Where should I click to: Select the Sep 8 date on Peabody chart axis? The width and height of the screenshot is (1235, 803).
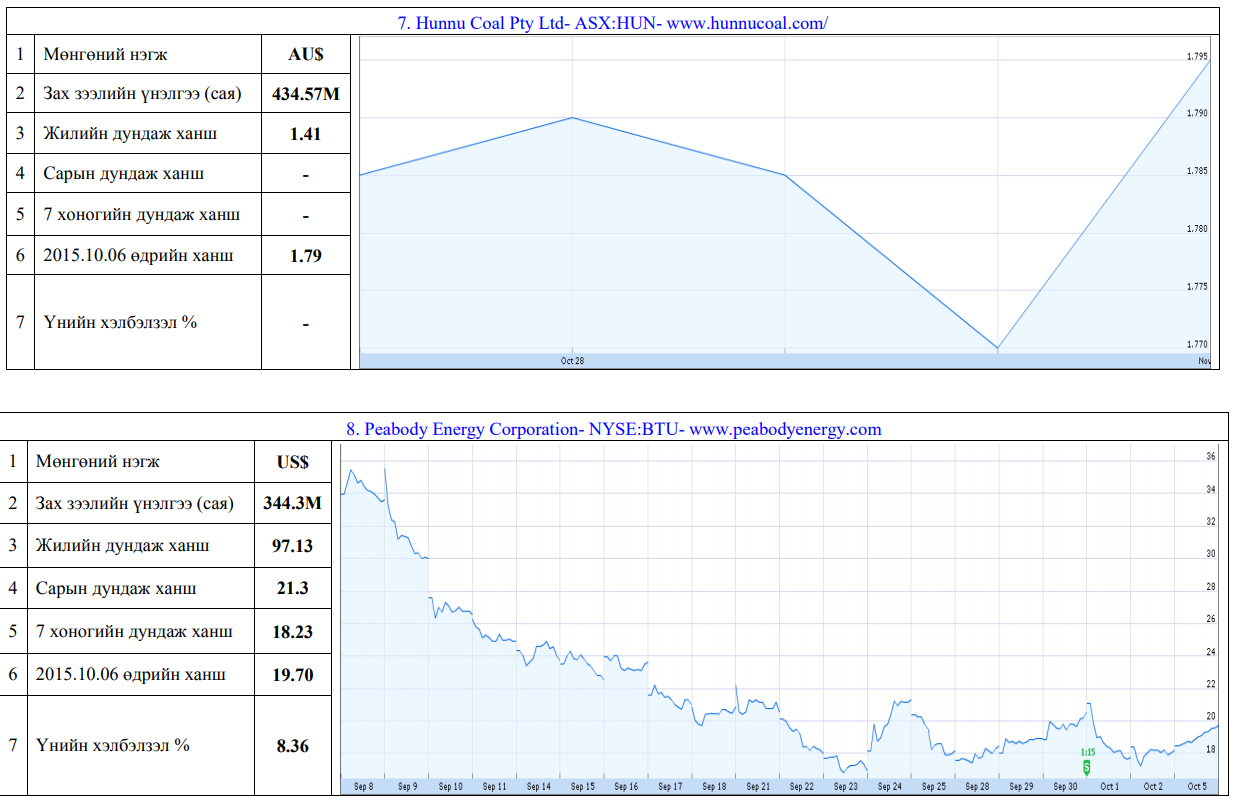point(363,787)
